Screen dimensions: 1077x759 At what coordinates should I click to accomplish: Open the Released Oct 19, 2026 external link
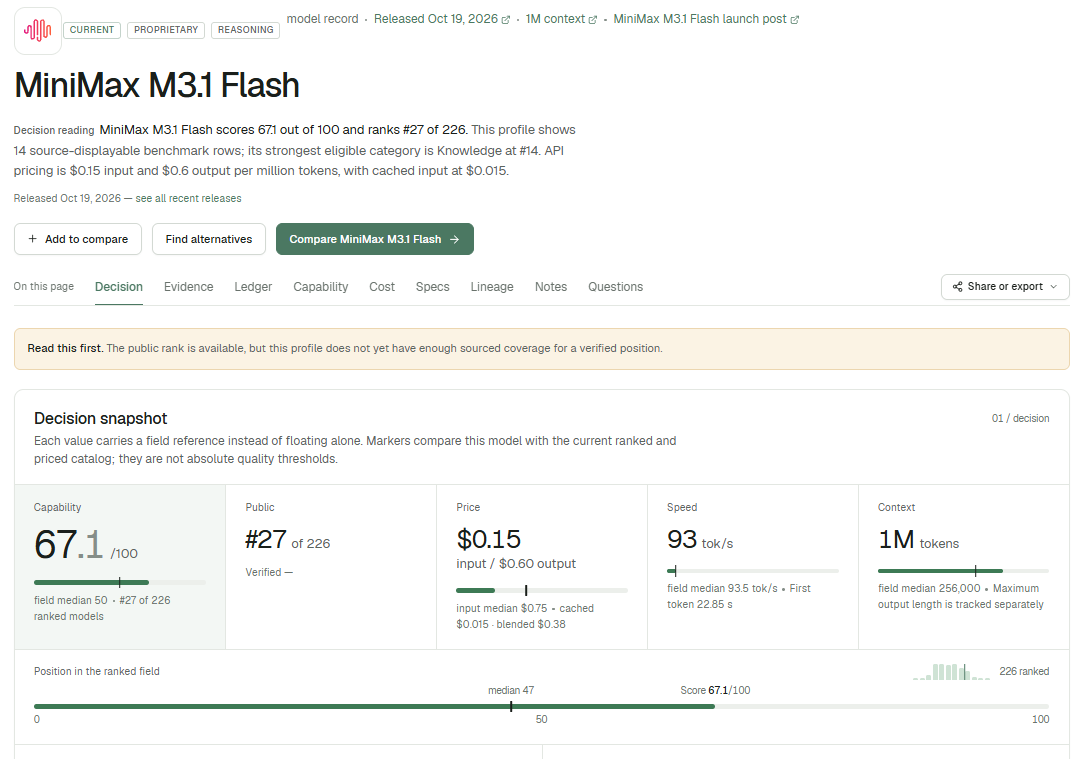click(442, 19)
